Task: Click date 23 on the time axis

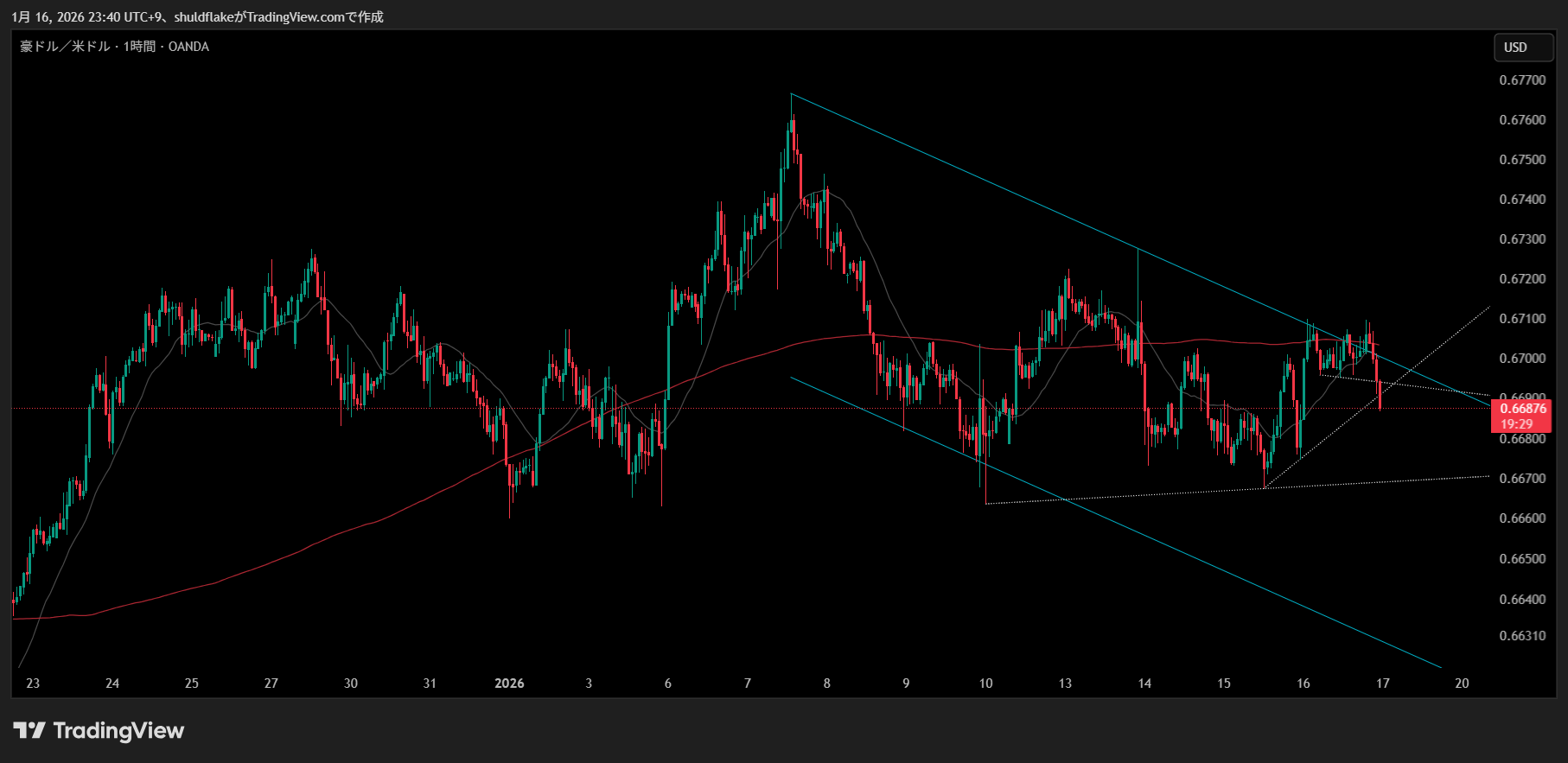Action: [33, 684]
